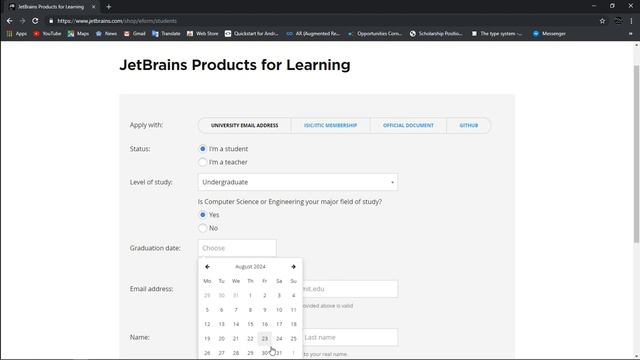640x360 pixels.
Task: Open the Maps bookmark
Action: pos(78,33)
